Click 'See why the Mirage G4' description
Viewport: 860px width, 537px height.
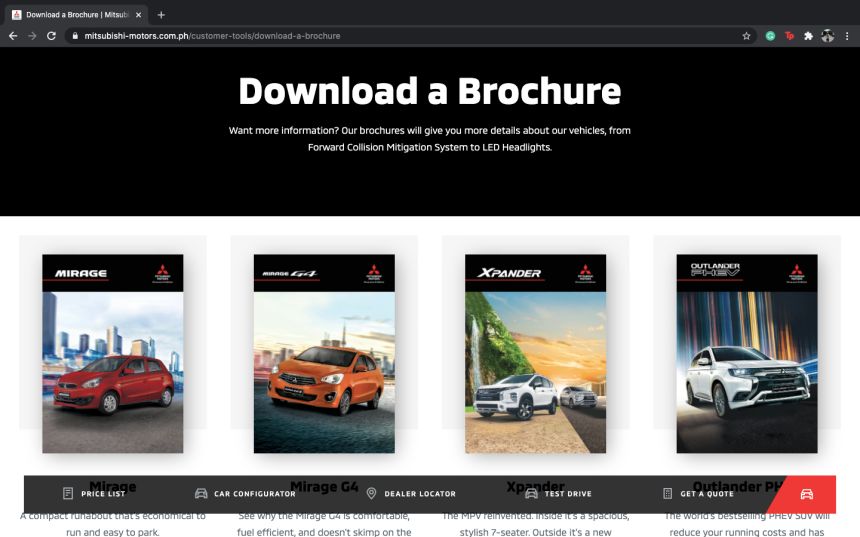(x=324, y=523)
